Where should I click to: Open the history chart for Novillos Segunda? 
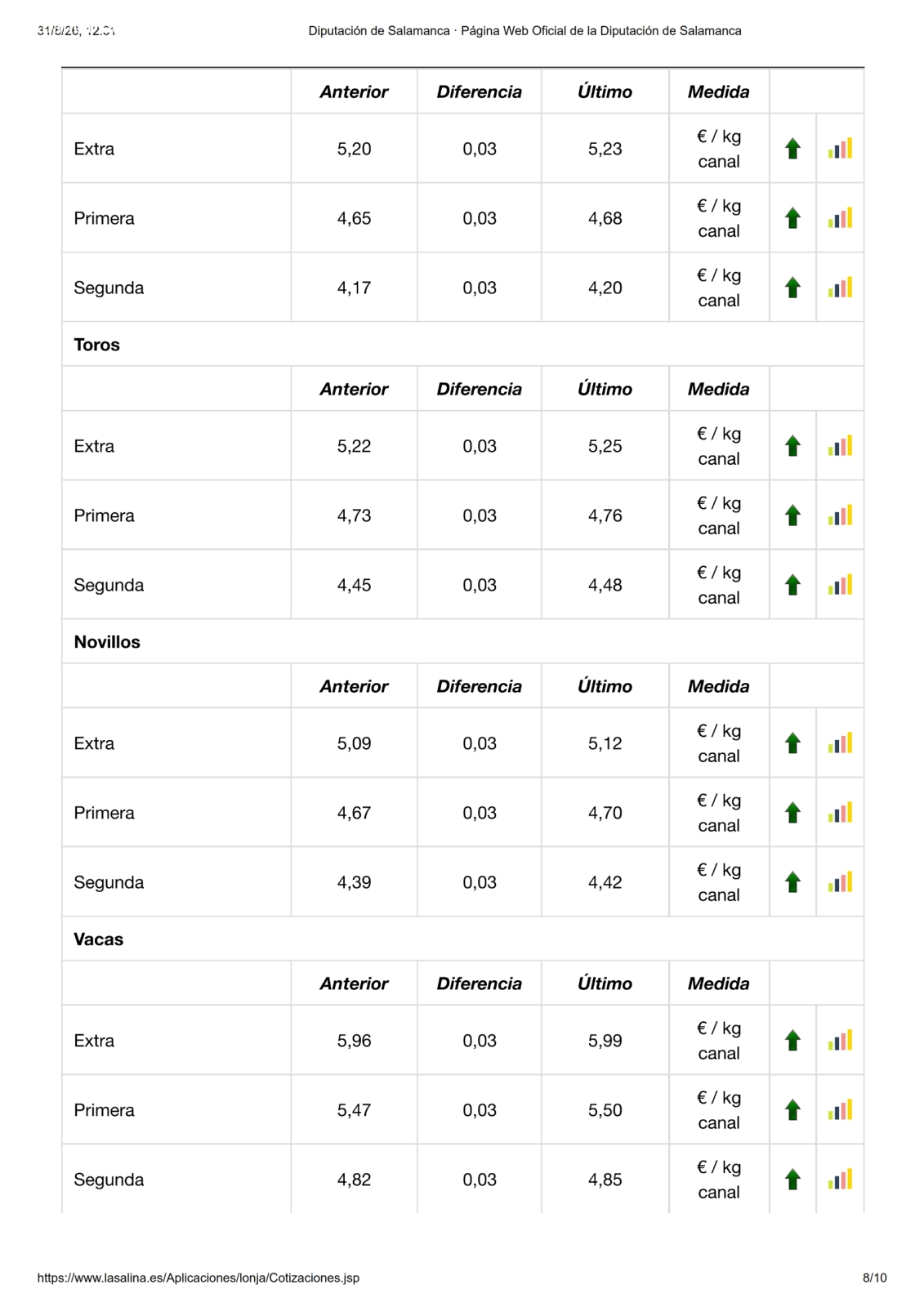840,882
